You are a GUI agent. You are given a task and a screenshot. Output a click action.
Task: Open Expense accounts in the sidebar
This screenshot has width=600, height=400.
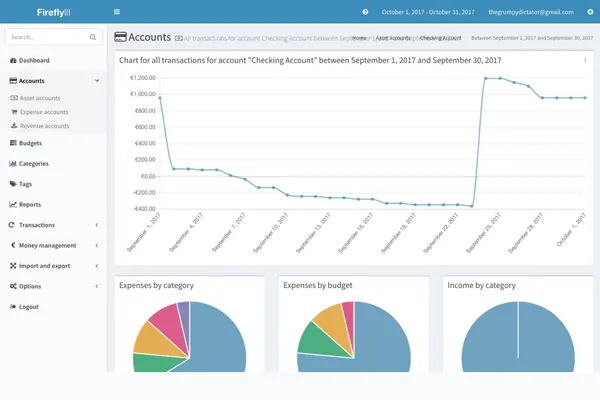[x=43, y=112]
